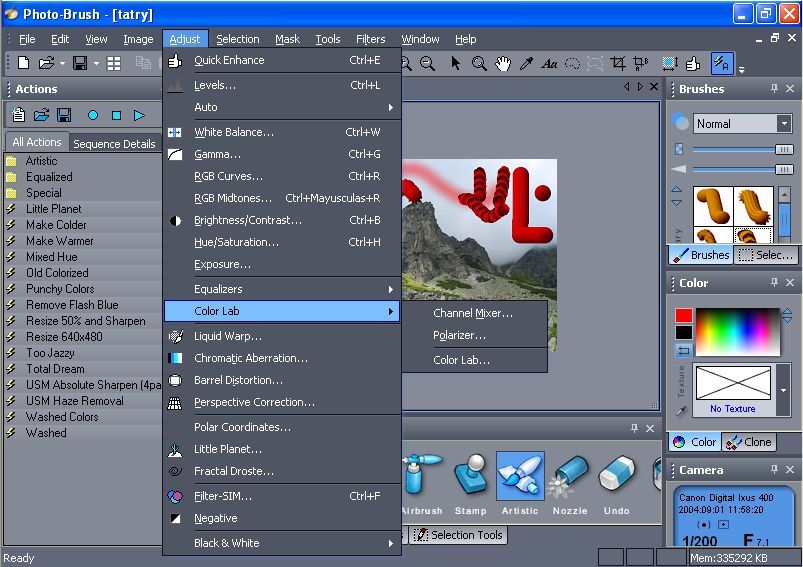
Task: Select the Text Aa tool
Action: pos(549,64)
